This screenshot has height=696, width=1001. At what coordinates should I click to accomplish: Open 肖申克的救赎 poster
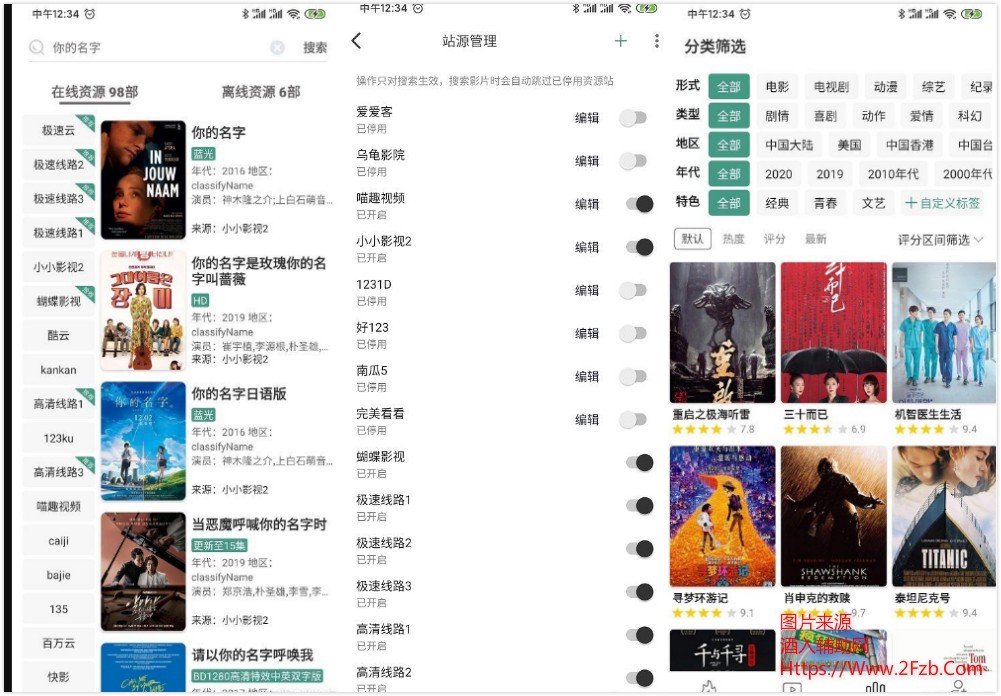tap(834, 516)
